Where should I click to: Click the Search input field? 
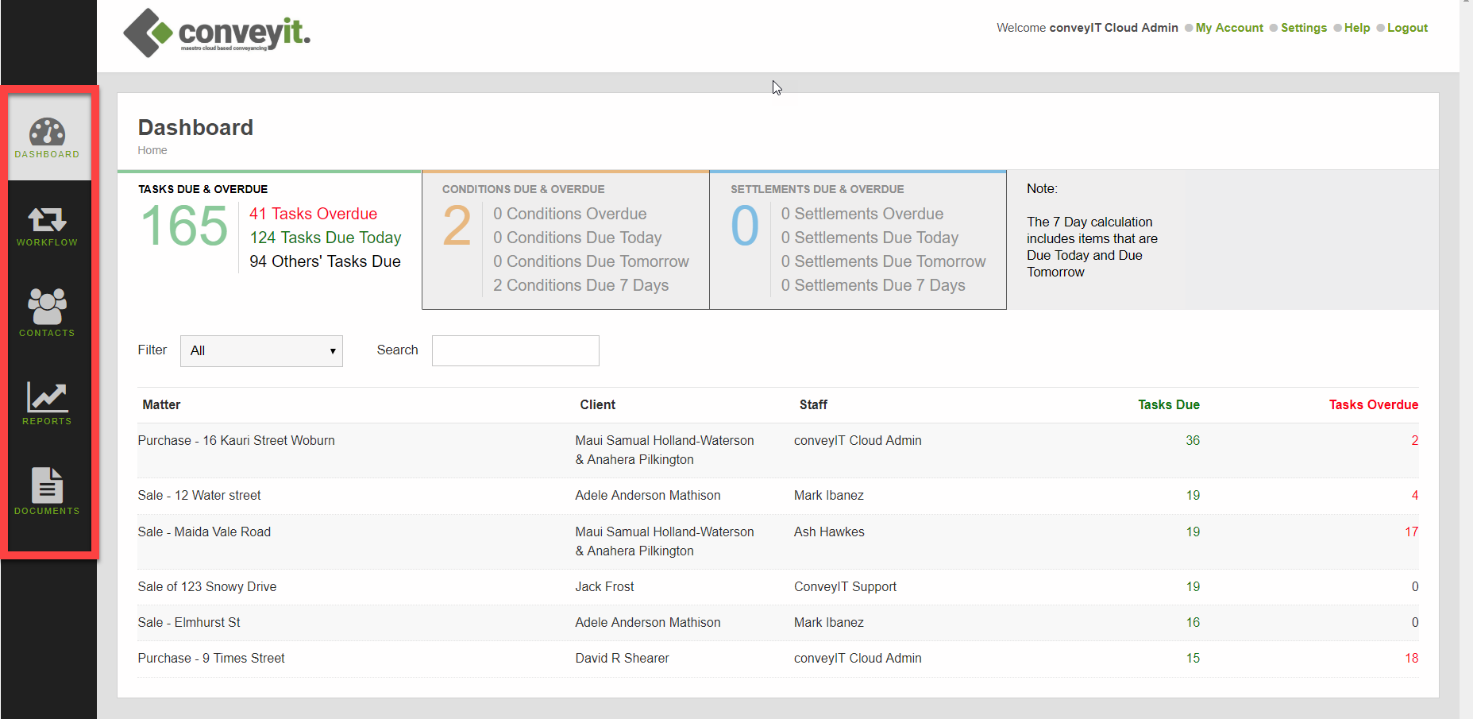(x=515, y=351)
